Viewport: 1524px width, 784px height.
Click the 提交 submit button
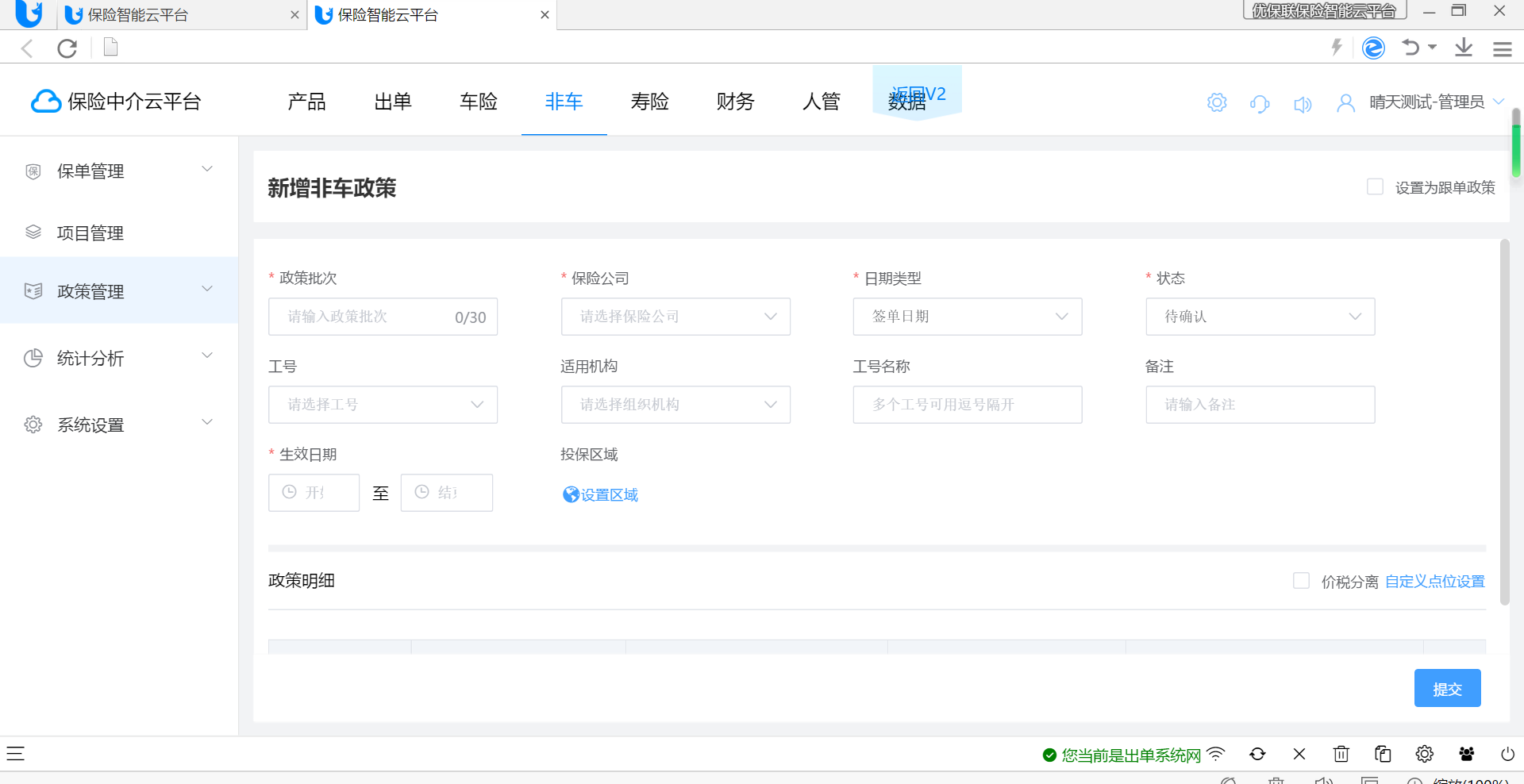pyautogui.click(x=1447, y=688)
